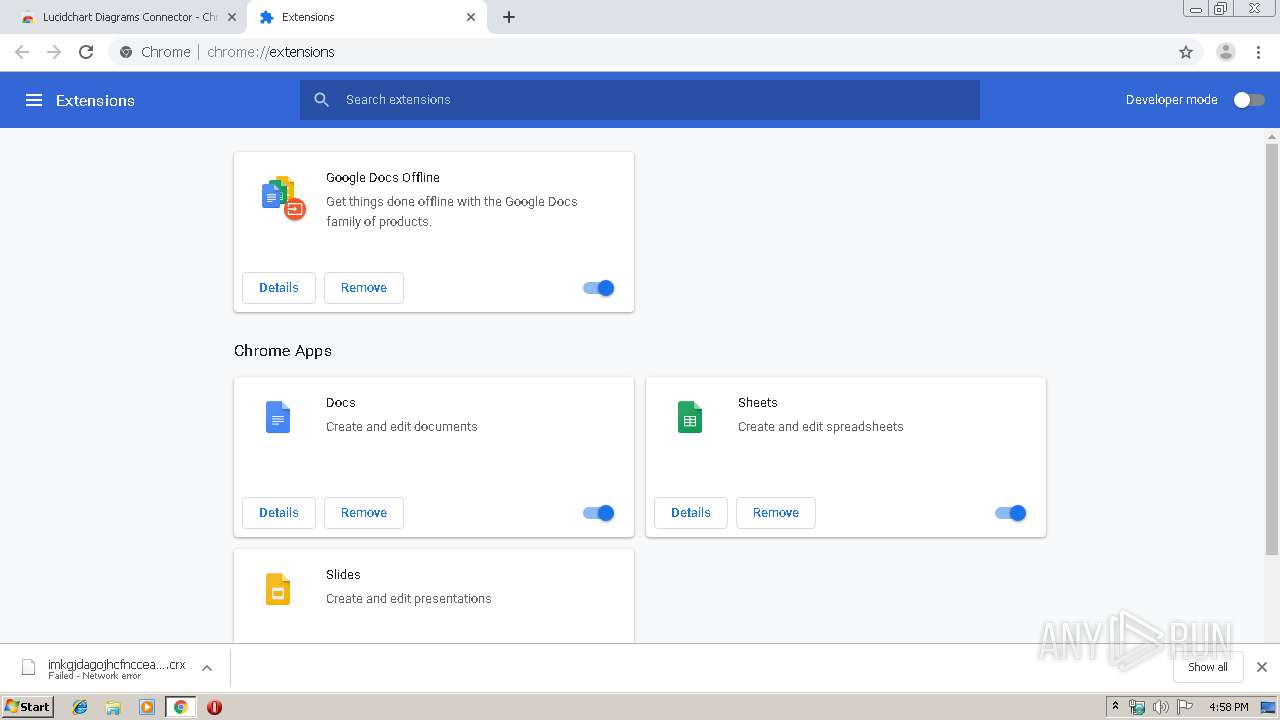The width and height of the screenshot is (1280, 720).
Task: Close the Lucidchart Diagrams Connector tab
Action: [232, 17]
